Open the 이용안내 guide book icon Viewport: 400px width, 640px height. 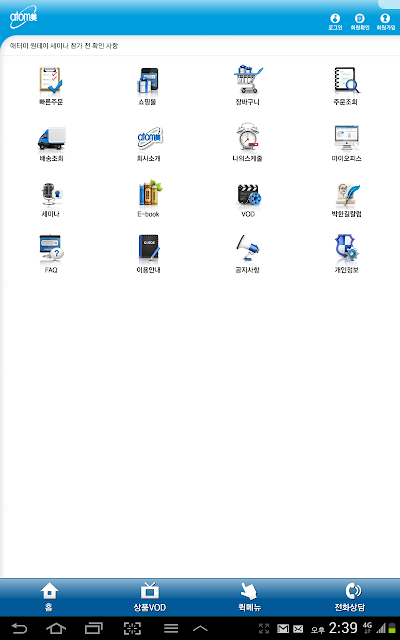point(149,249)
